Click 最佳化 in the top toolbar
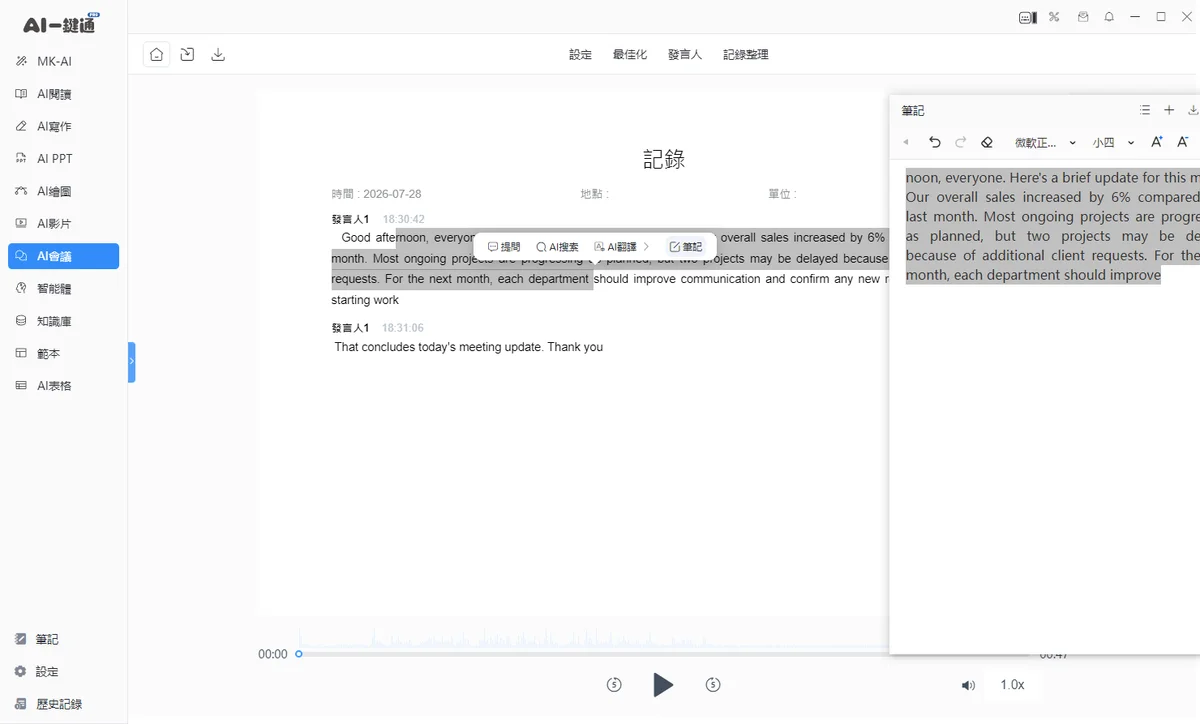The image size is (1200, 724). click(630, 55)
